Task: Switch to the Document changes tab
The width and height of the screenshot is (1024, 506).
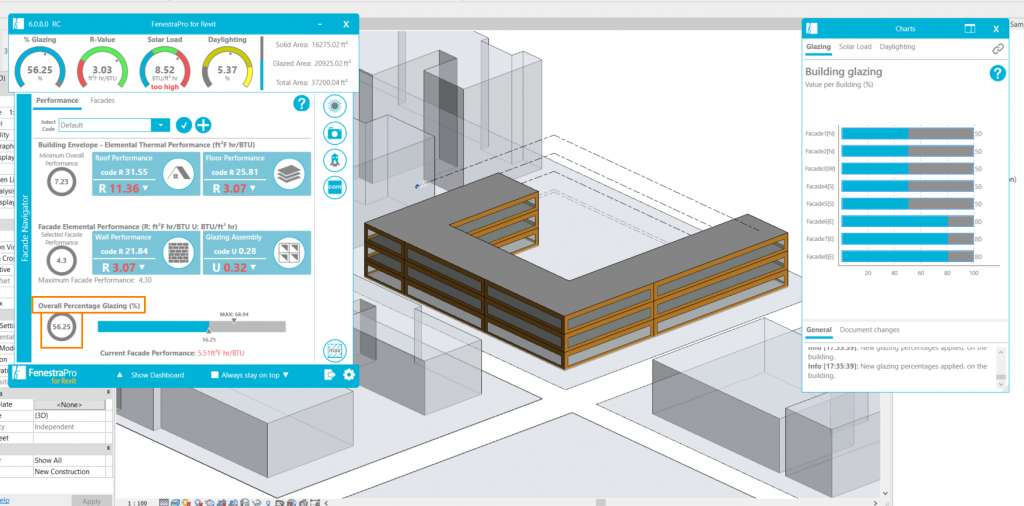Action: click(x=869, y=330)
